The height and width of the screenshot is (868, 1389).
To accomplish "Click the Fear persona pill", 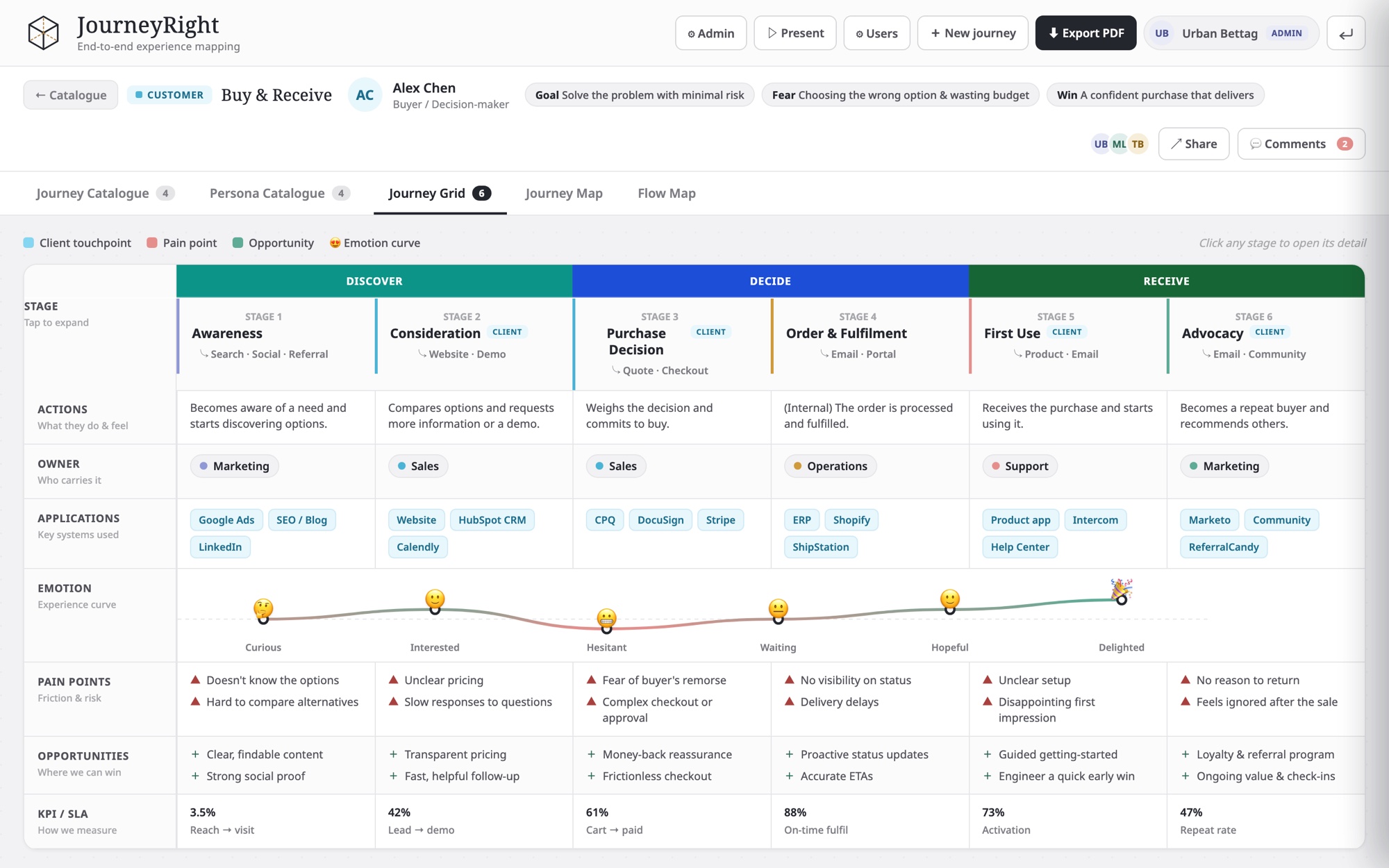I will click(900, 95).
